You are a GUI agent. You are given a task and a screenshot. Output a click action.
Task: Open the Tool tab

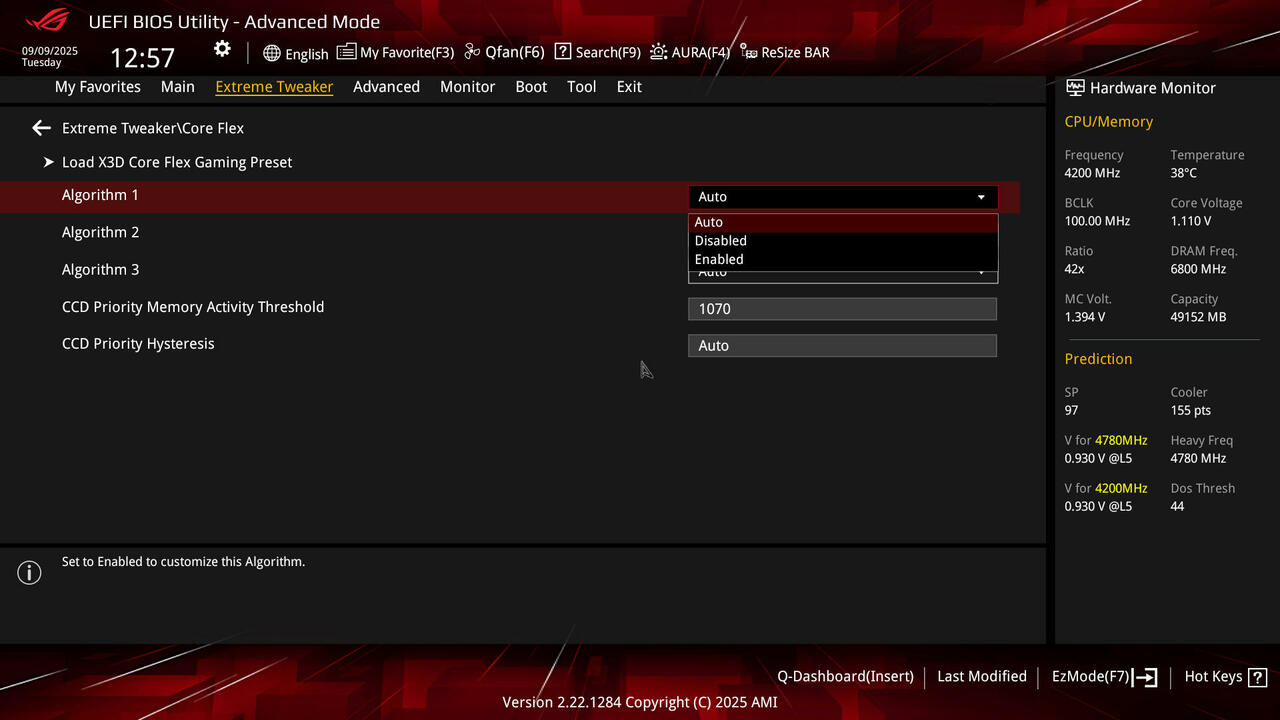click(582, 87)
